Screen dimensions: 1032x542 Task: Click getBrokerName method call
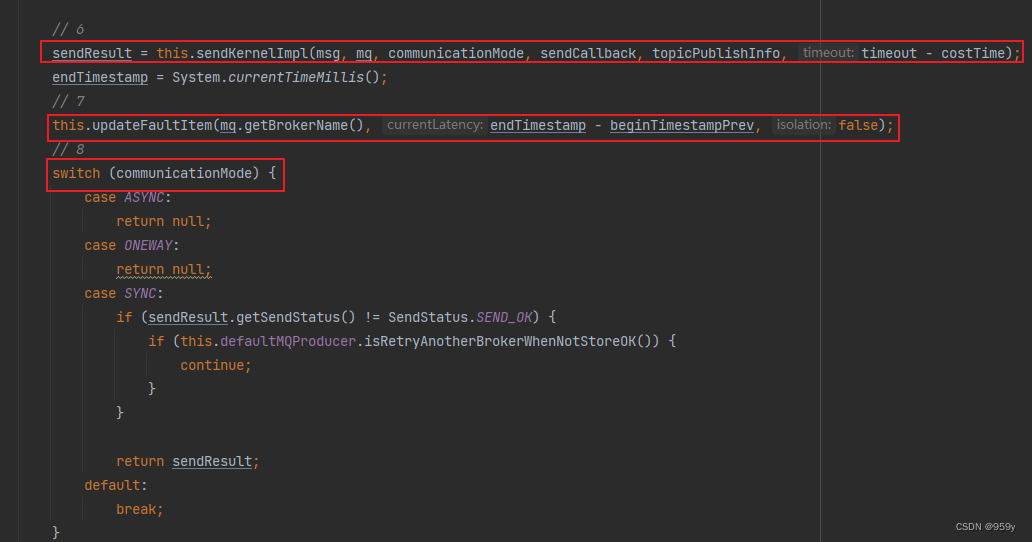296,125
